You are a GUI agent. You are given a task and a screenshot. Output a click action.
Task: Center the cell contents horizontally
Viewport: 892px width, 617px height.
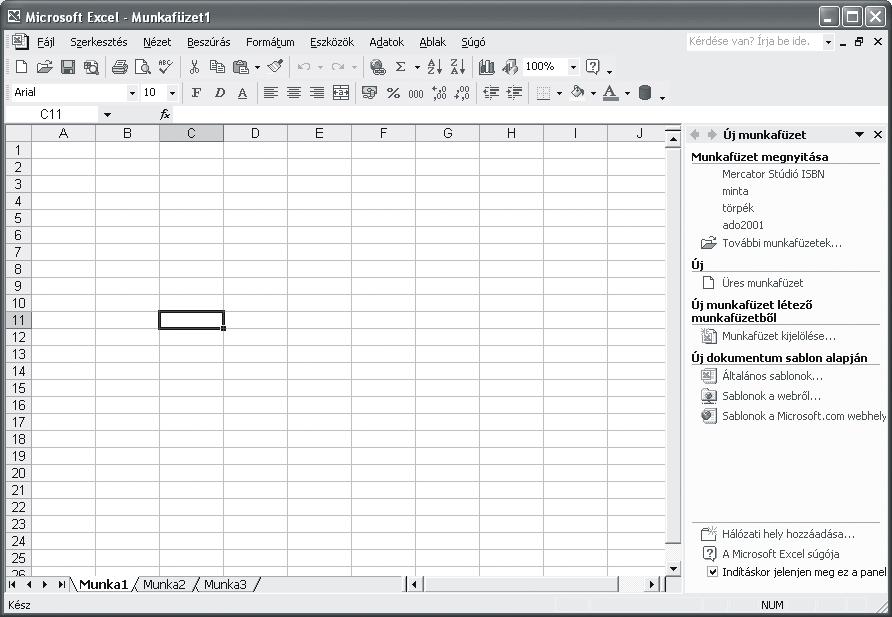point(294,93)
